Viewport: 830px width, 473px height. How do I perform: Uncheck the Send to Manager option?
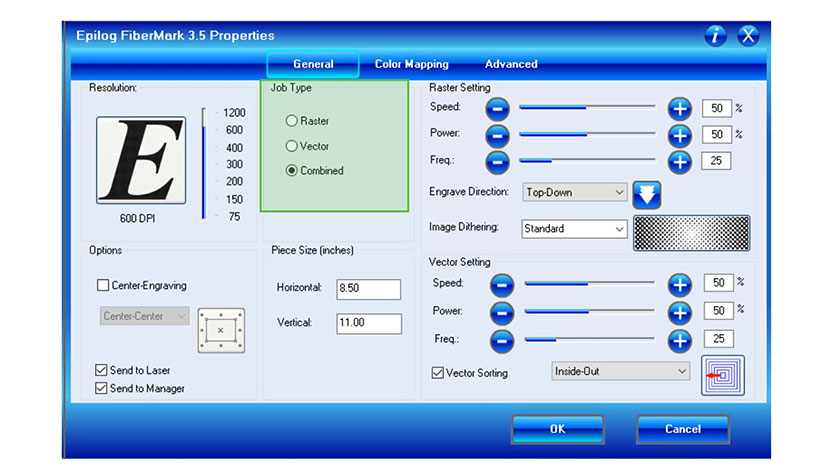pyautogui.click(x=102, y=388)
